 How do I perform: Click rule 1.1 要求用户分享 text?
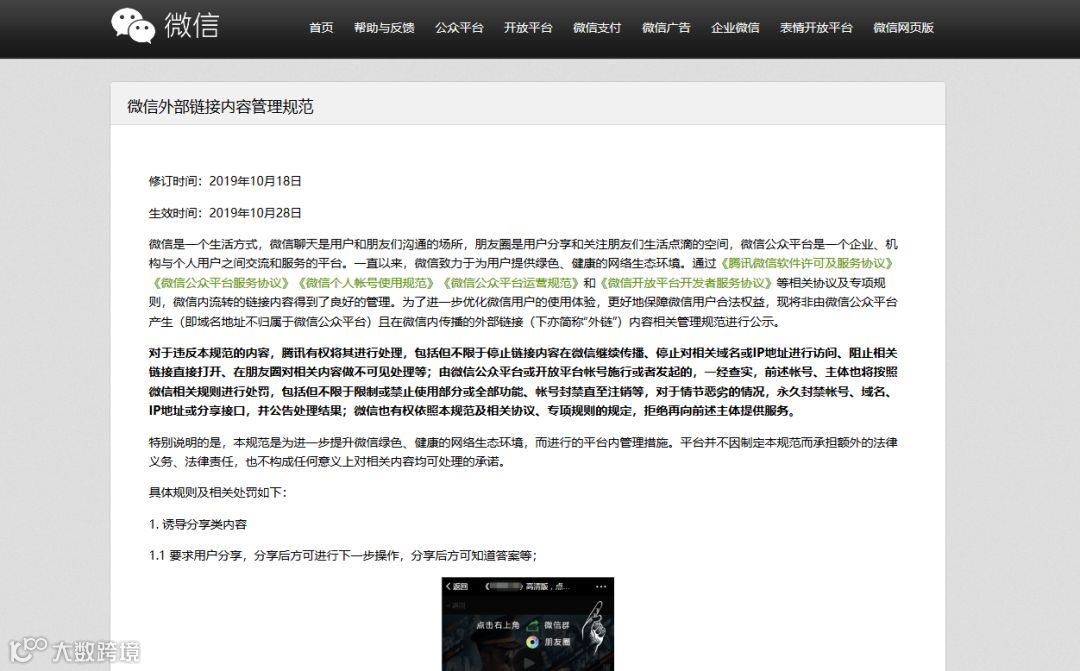[x=343, y=556]
